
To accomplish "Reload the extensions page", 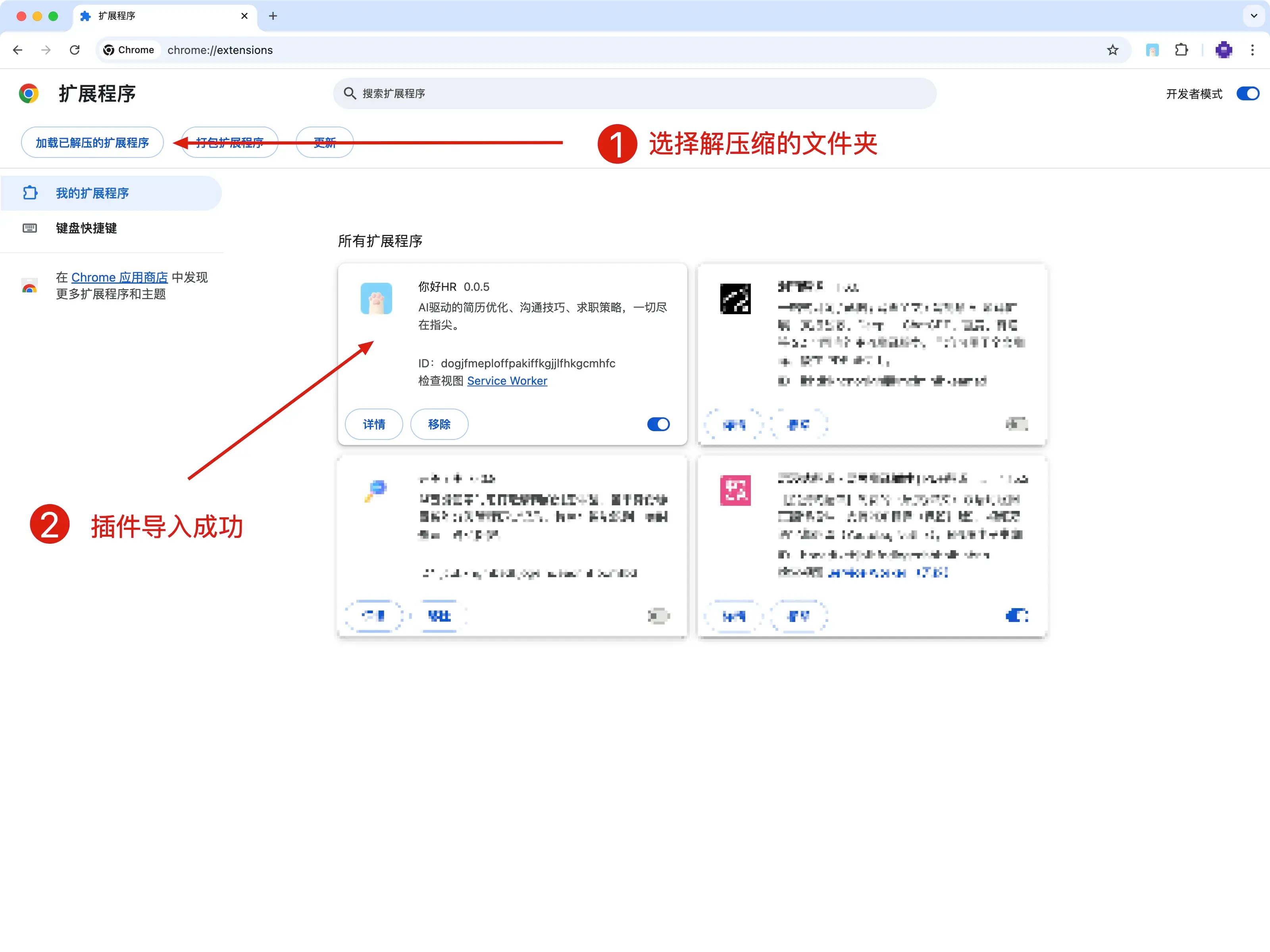I will 75,50.
